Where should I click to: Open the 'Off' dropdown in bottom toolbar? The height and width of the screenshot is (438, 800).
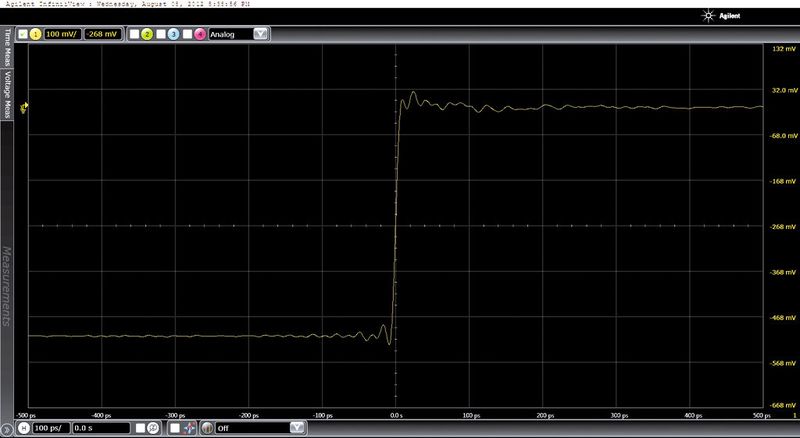(297, 428)
